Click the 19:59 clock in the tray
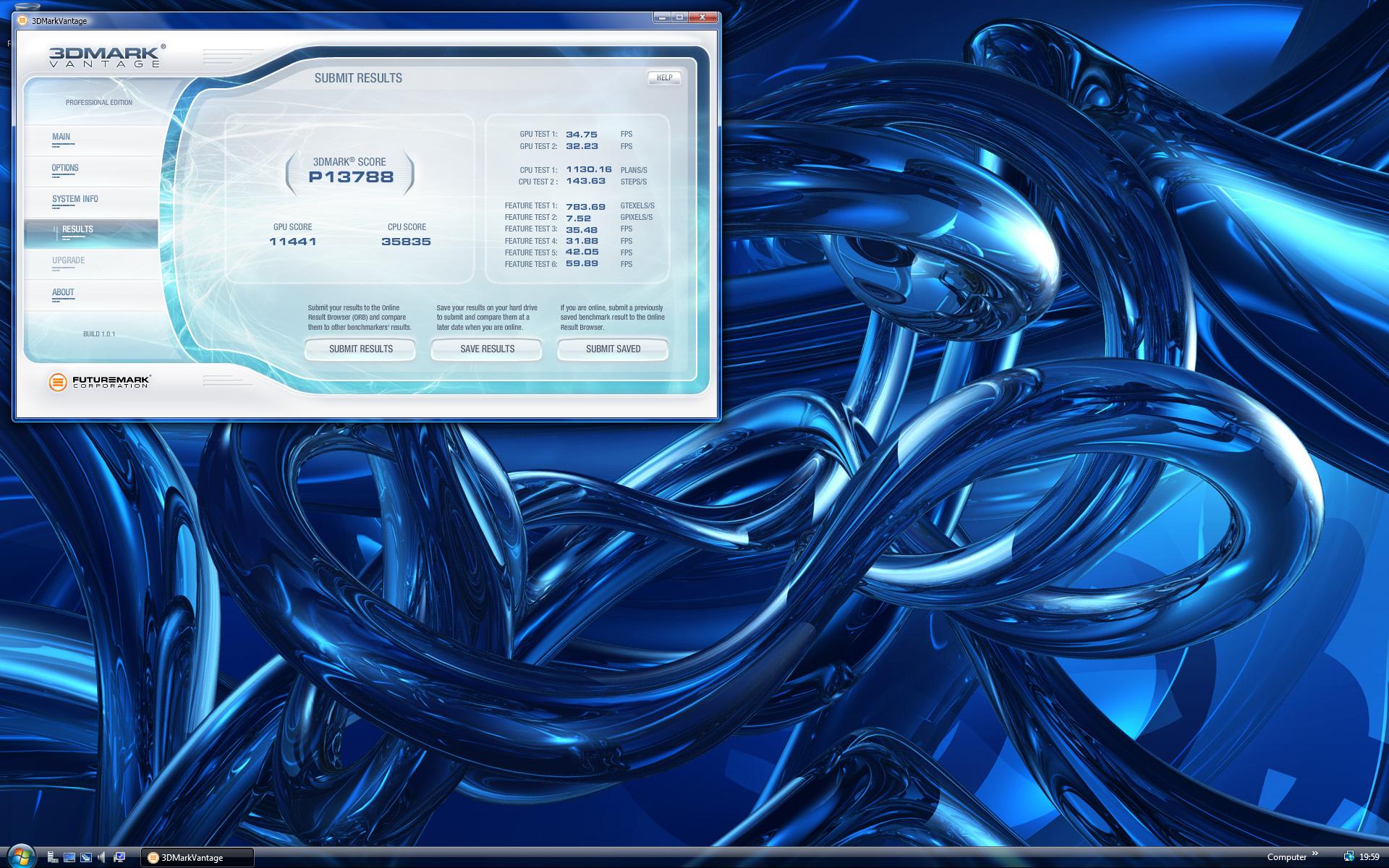Viewport: 1389px width, 868px height. coord(1369,857)
